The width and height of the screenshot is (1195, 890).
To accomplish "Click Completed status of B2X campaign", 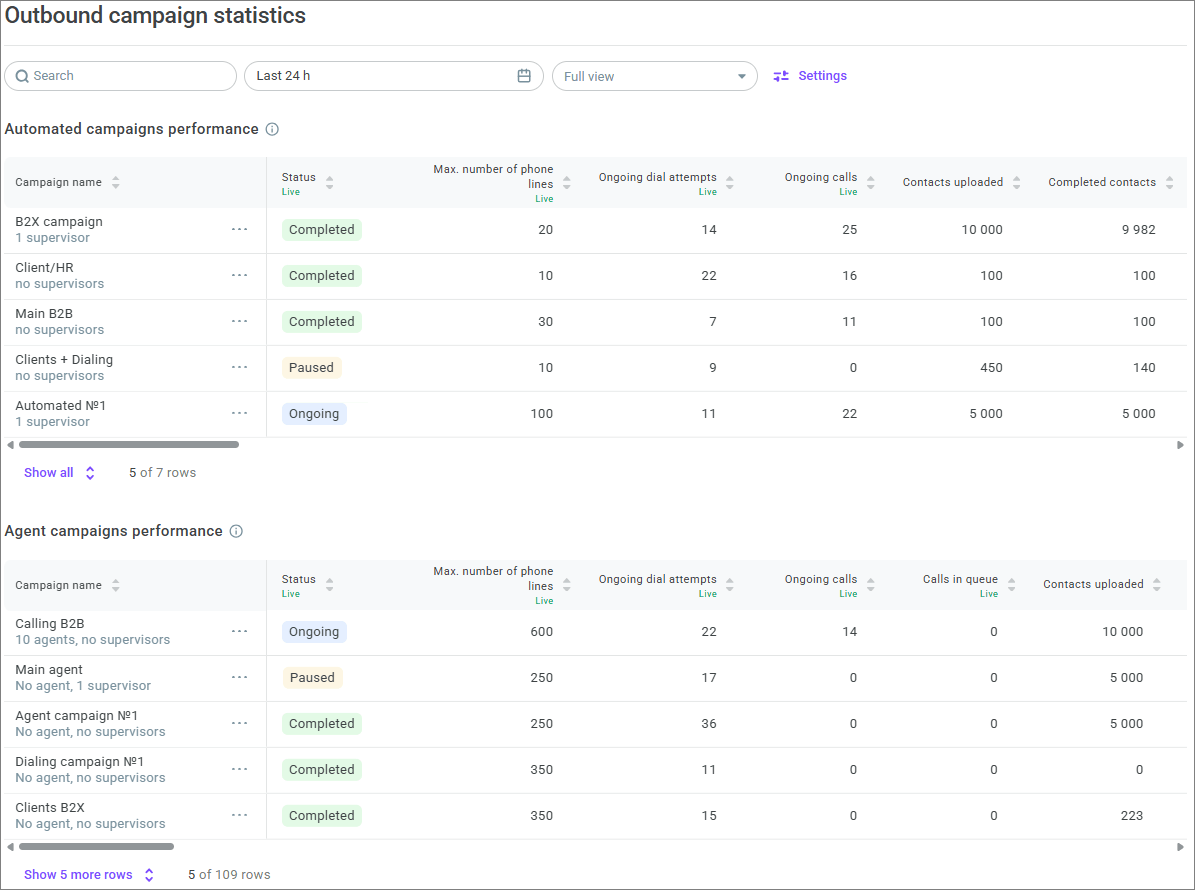I will point(322,229).
